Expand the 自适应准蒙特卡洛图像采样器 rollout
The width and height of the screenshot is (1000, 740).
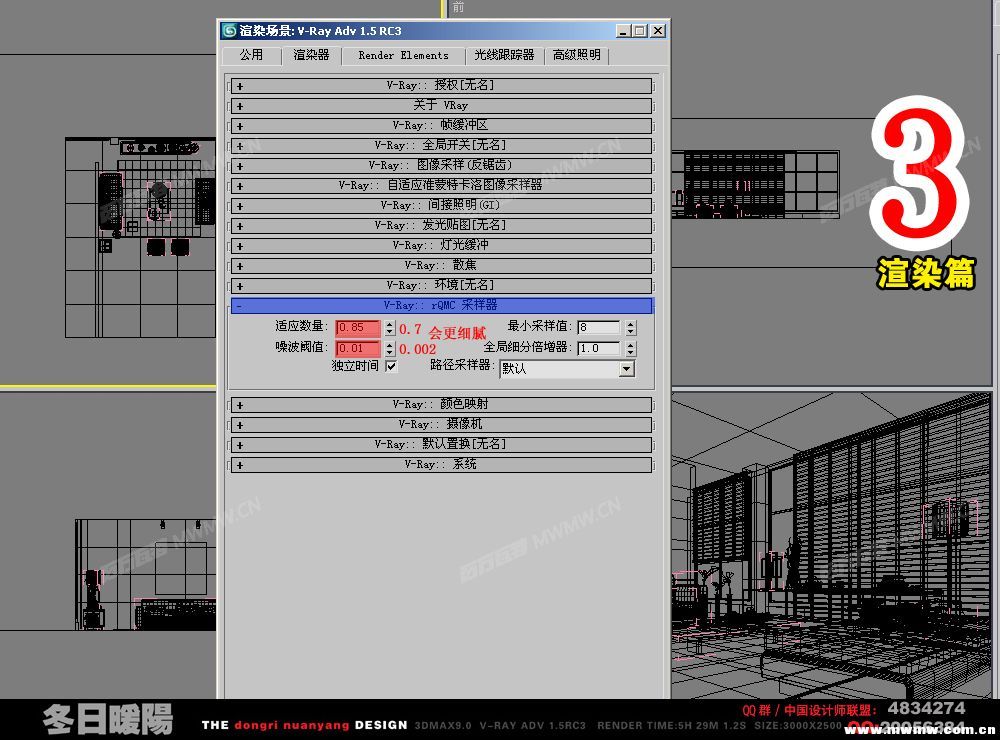pyautogui.click(x=441, y=186)
